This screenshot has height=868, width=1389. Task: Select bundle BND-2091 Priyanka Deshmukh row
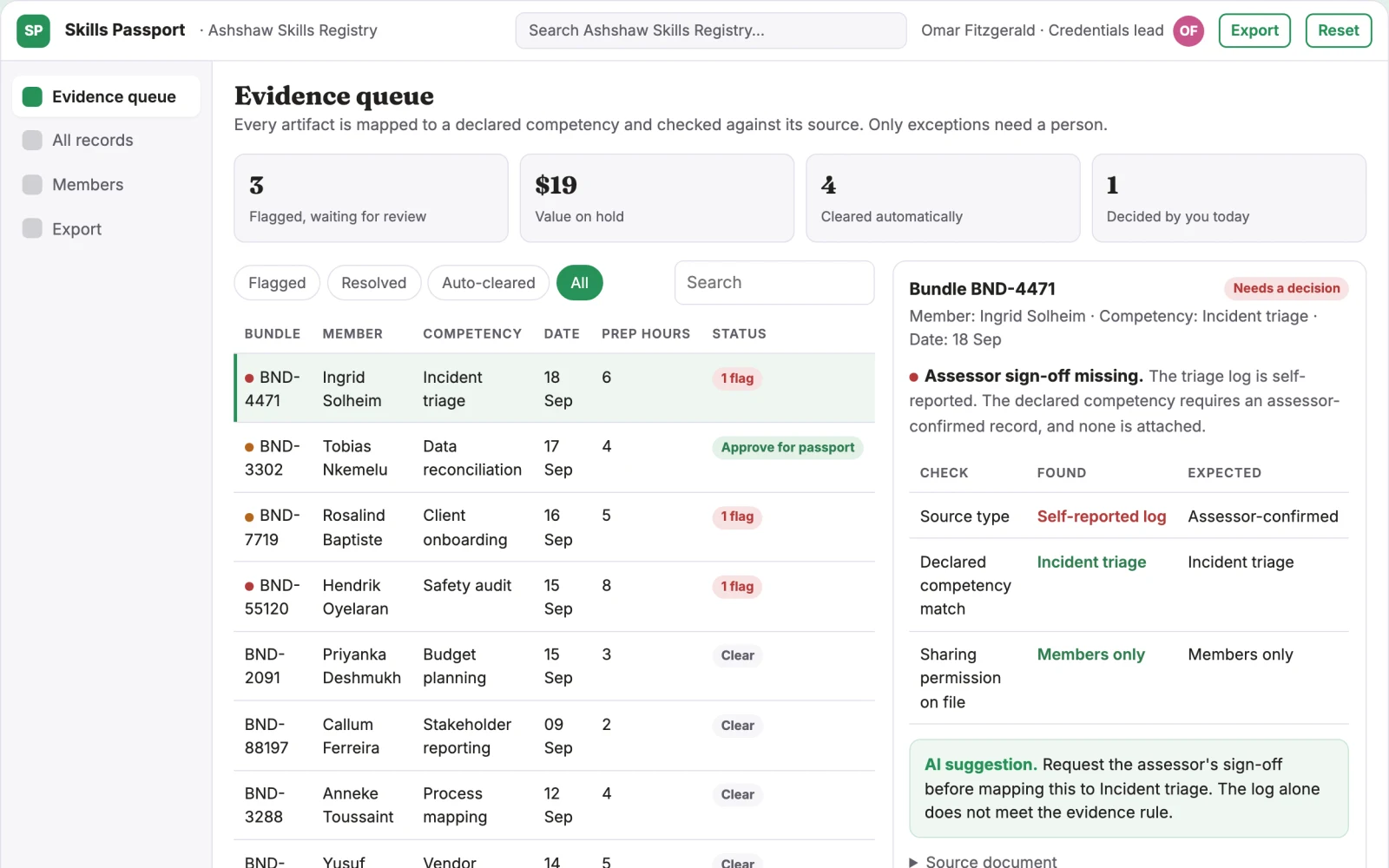pos(554,666)
